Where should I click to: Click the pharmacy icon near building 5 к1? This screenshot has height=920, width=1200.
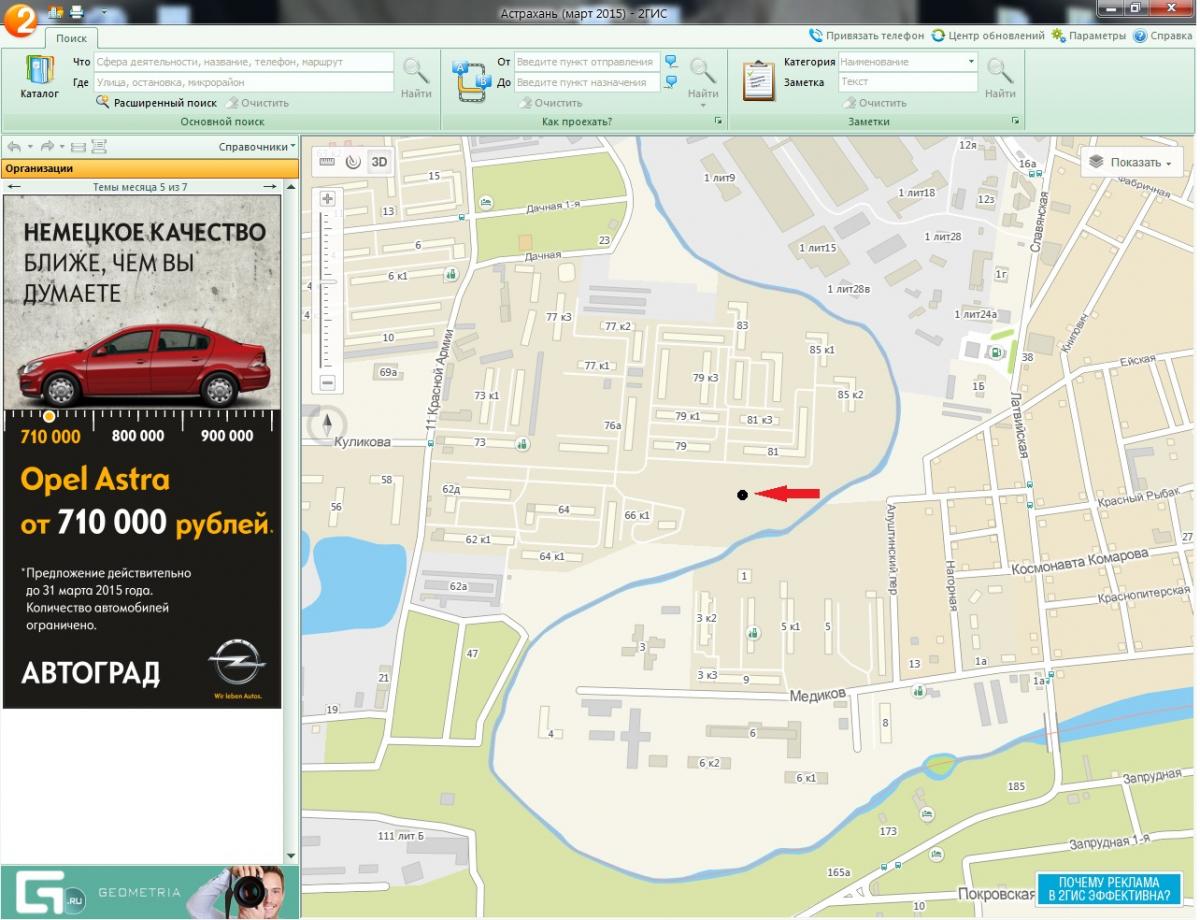pos(752,632)
